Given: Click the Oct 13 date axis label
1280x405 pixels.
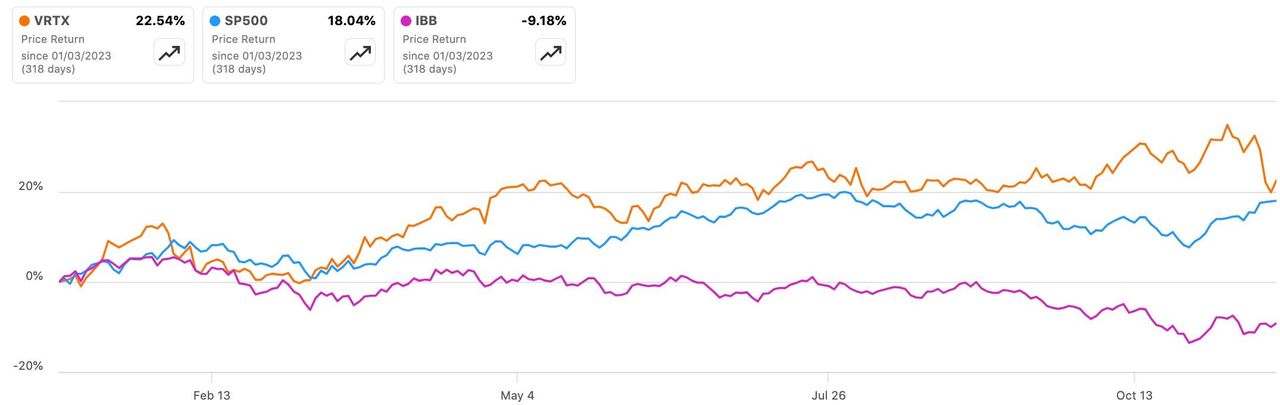Looking at the screenshot, I should pyautogui.click(x=1134, y=395).
